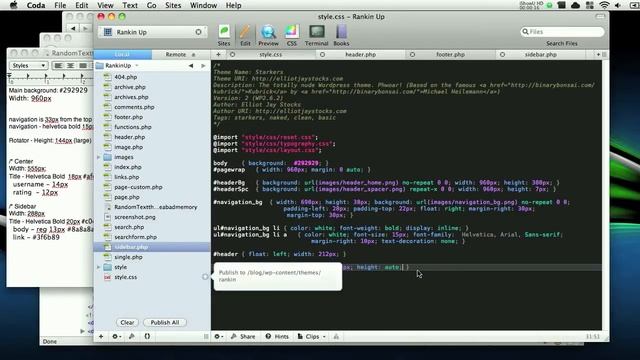
Task: Select the highlighted sidebar.php file
Action: click(152, 247)
